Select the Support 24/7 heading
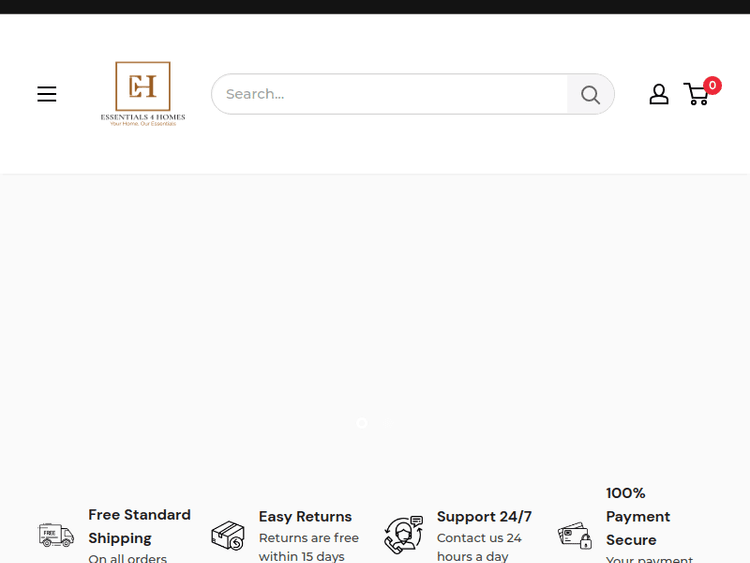 pos(484,516)
